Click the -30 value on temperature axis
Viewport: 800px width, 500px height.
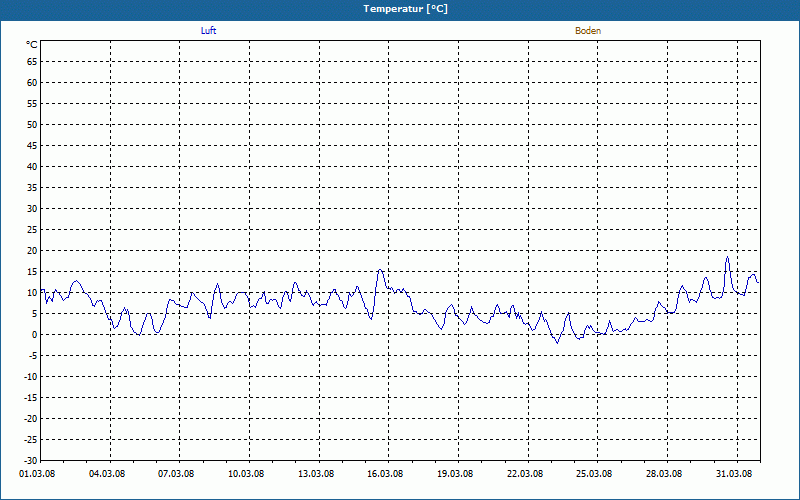pos(31,460)
